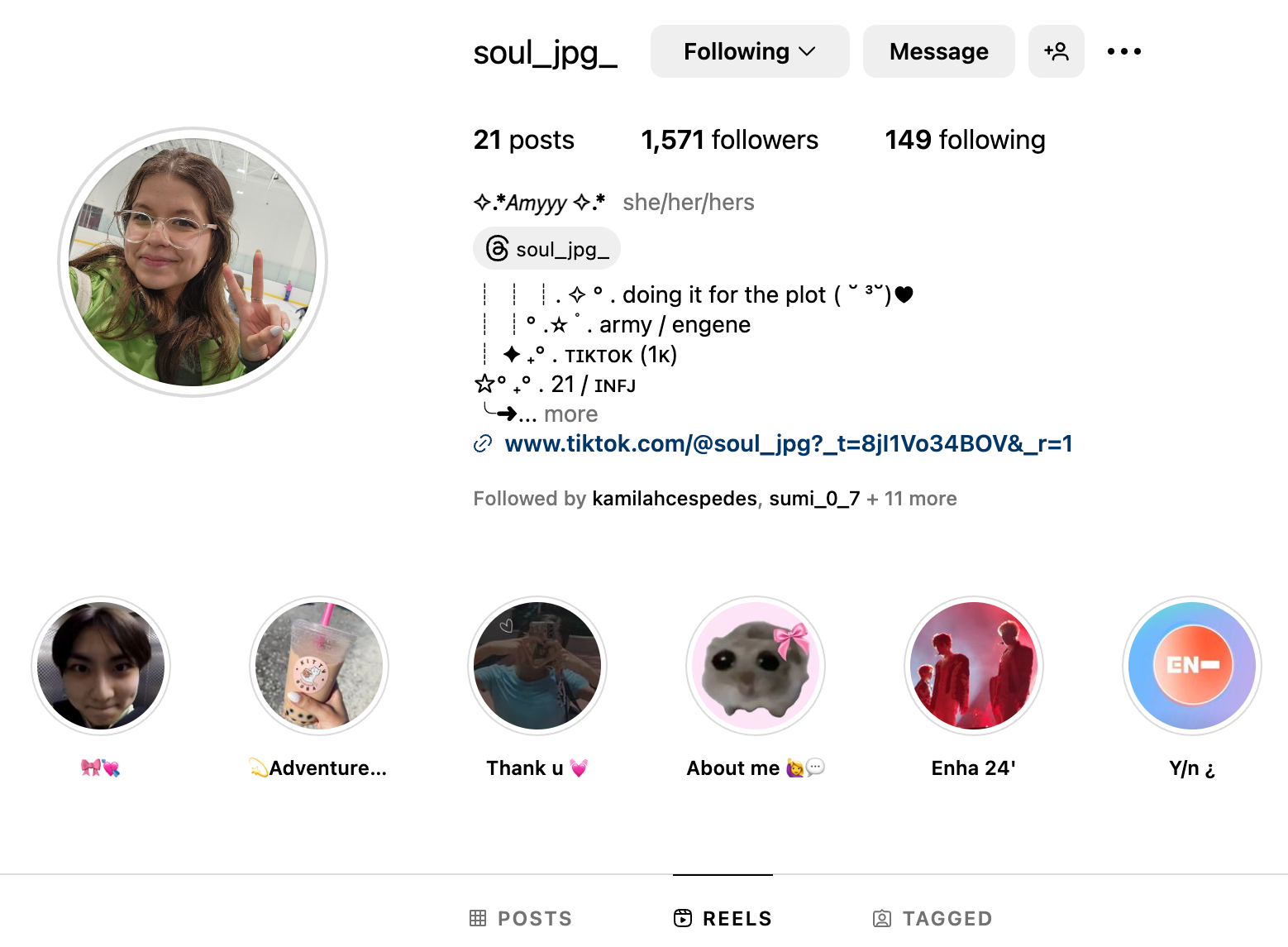The width and height of the screenshot is (1288, 947).
Task: Open the TikTok profile link
Action: (789, 444)
